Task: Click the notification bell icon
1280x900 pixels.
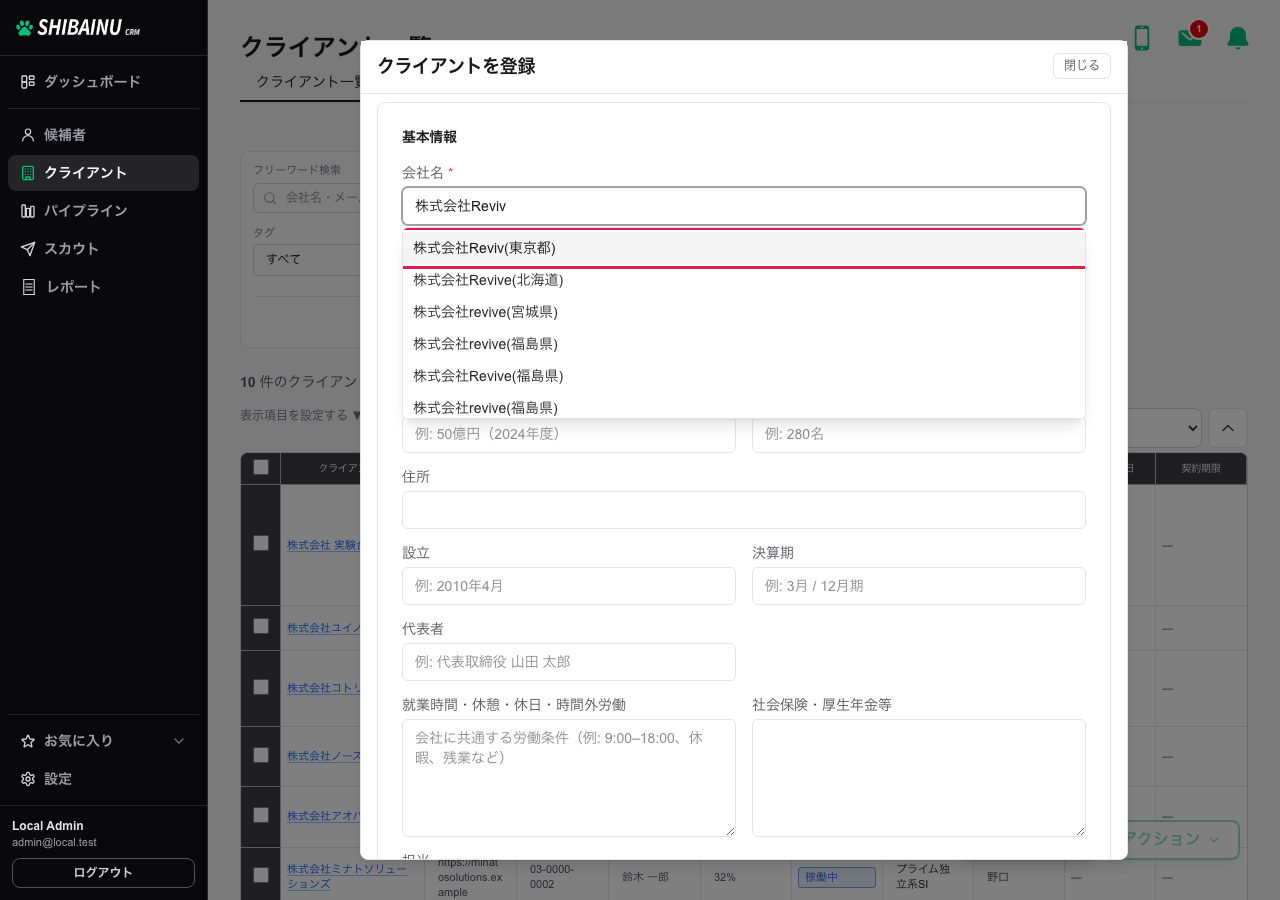Action: click(1238, 38)
